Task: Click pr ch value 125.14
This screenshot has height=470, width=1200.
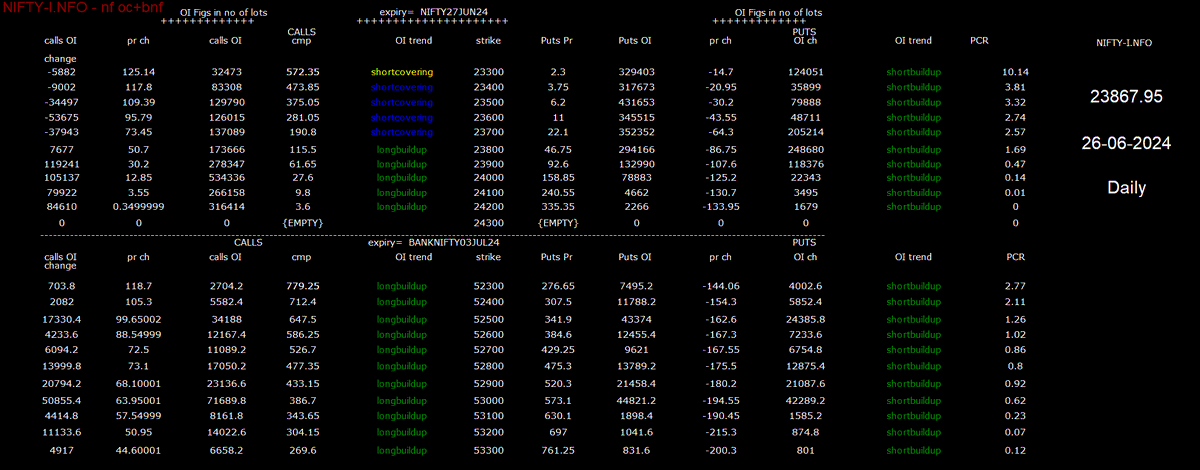Action: 139,72
